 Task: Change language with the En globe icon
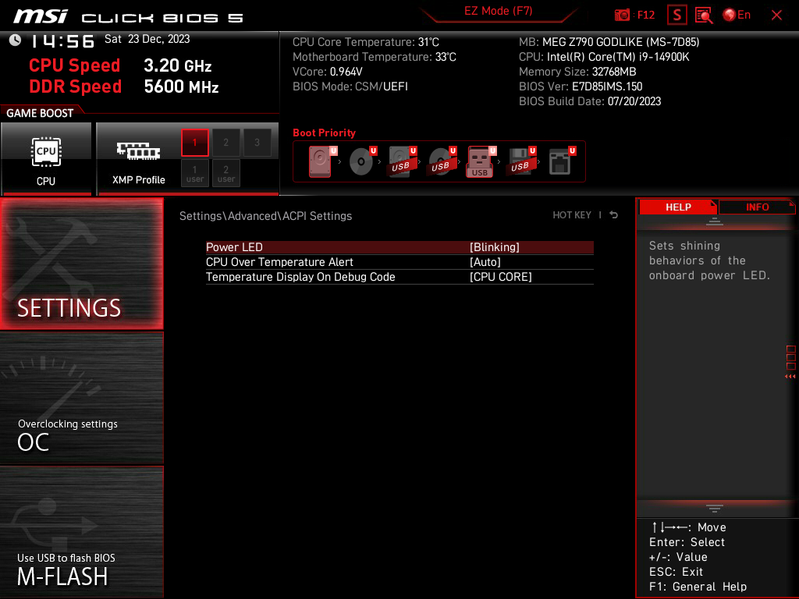(737, 15)
